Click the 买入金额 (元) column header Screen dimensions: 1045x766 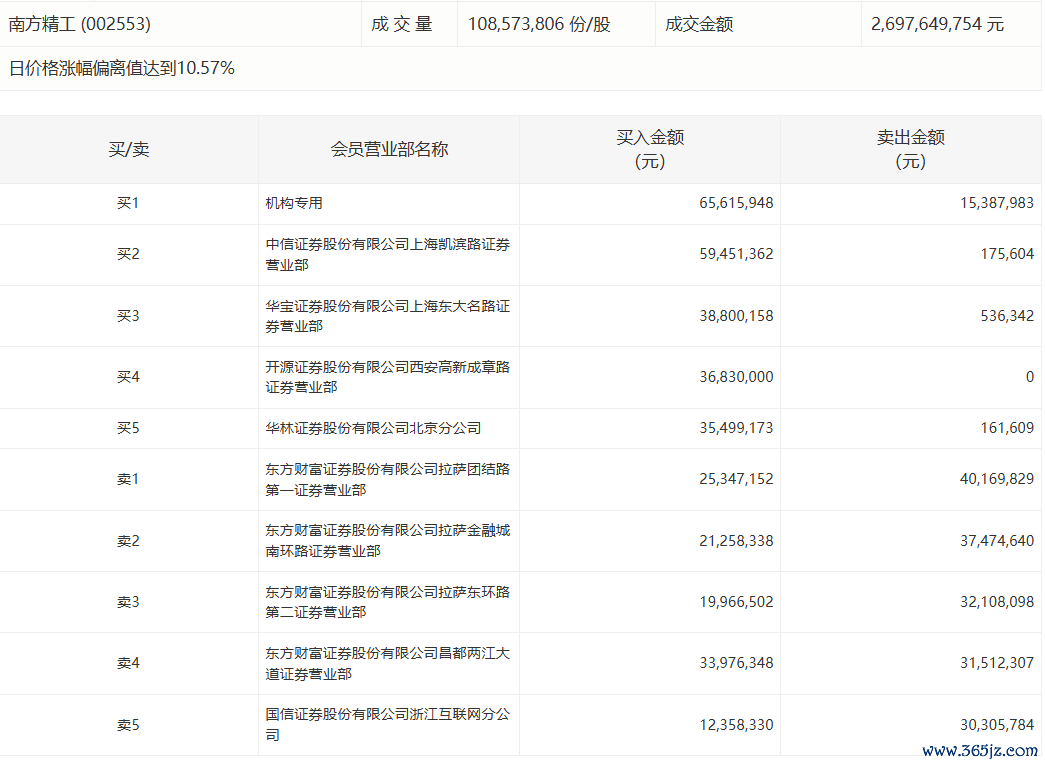(650, 150)
